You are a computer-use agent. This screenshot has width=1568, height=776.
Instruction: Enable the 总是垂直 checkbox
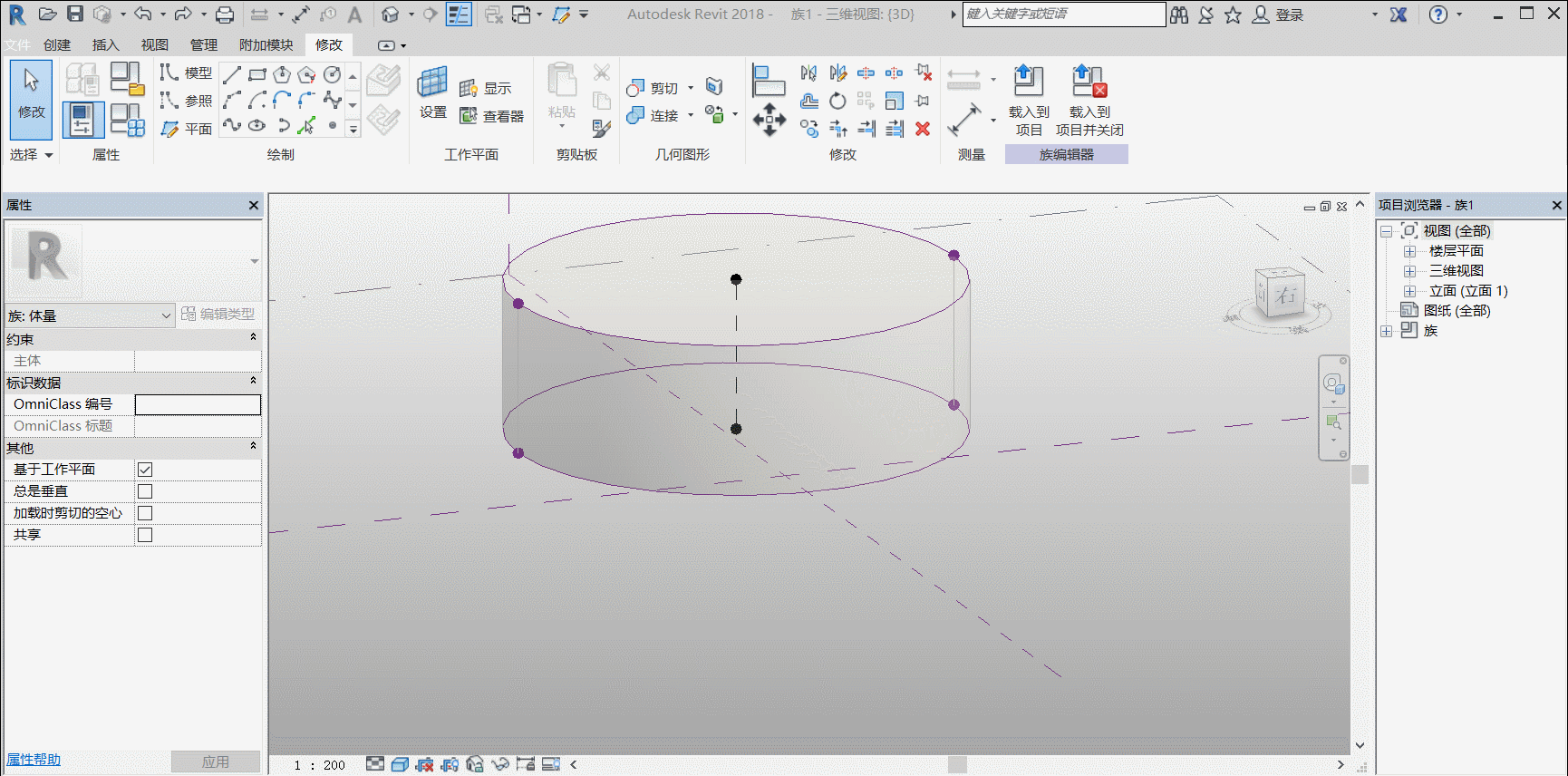[x=145, y=491]
